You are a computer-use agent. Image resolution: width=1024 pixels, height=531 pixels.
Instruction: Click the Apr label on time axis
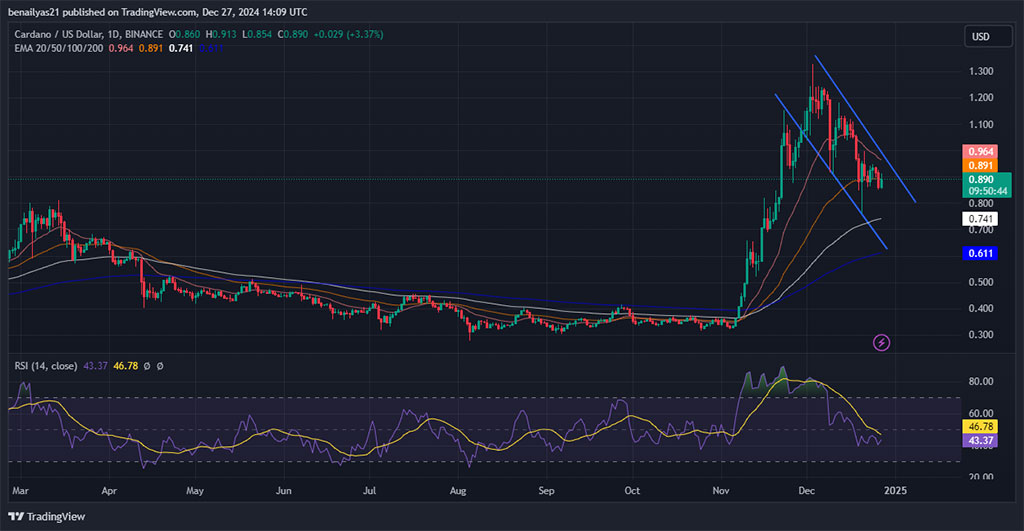pos(109,491)
